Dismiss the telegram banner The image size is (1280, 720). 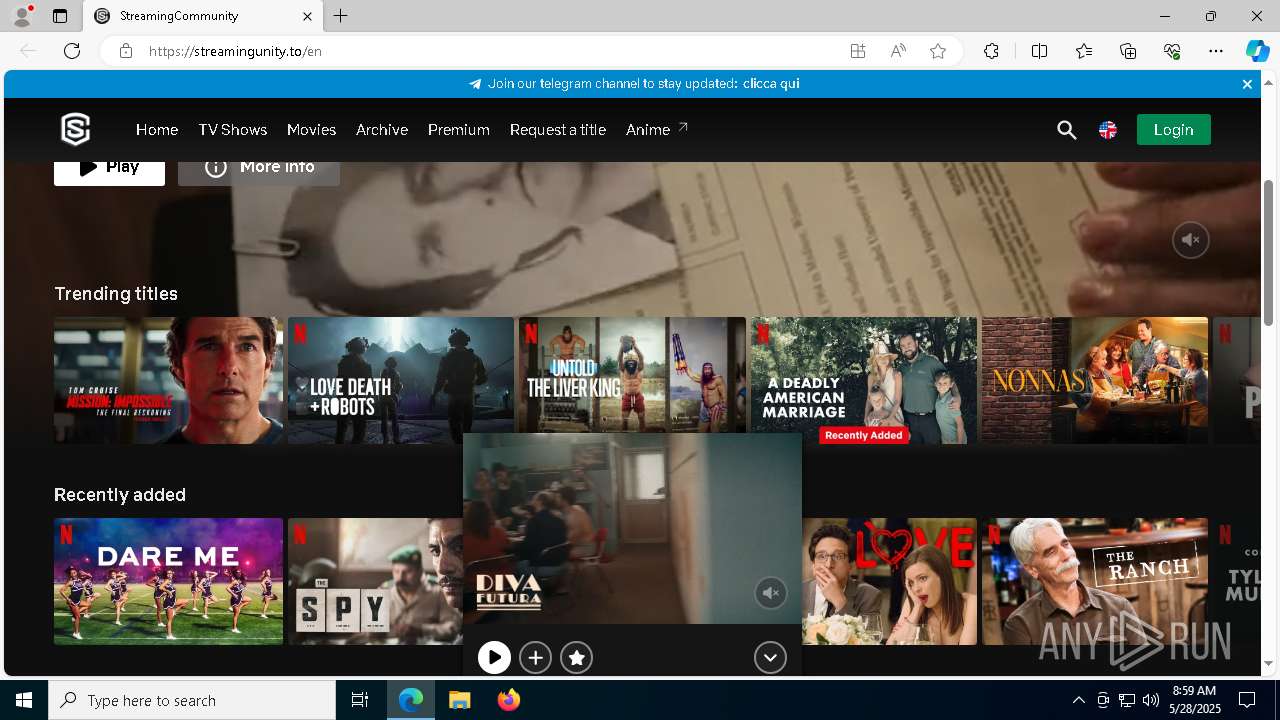(1247, 84)
